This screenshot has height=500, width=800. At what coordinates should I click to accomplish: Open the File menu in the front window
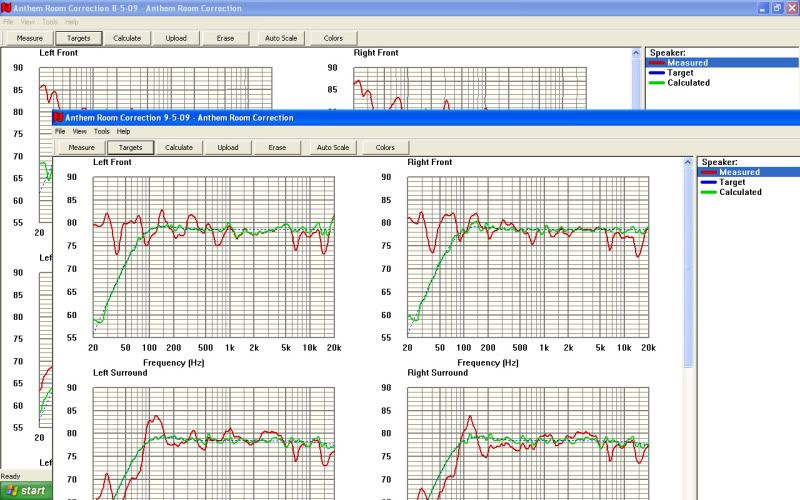tap(60, 131)
